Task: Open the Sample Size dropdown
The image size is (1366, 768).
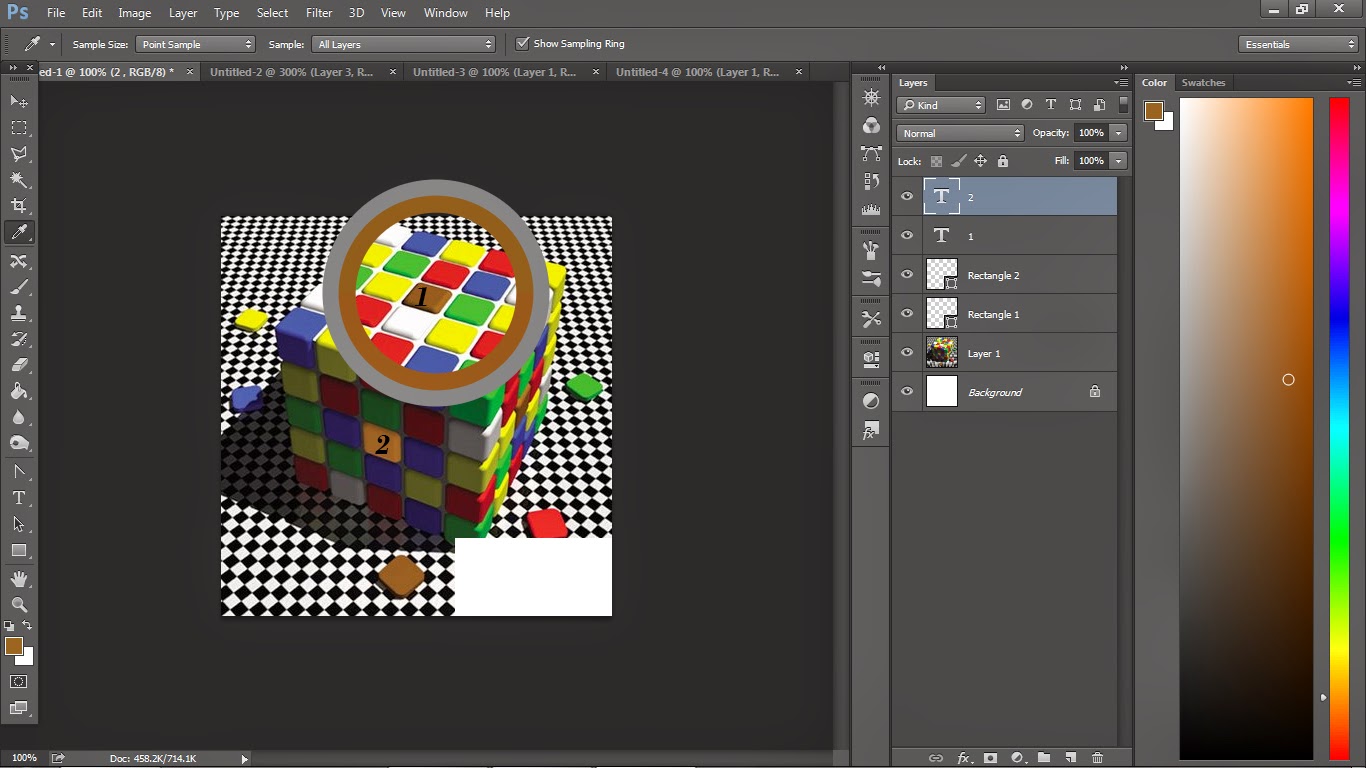Action: [x=195, y=43]
